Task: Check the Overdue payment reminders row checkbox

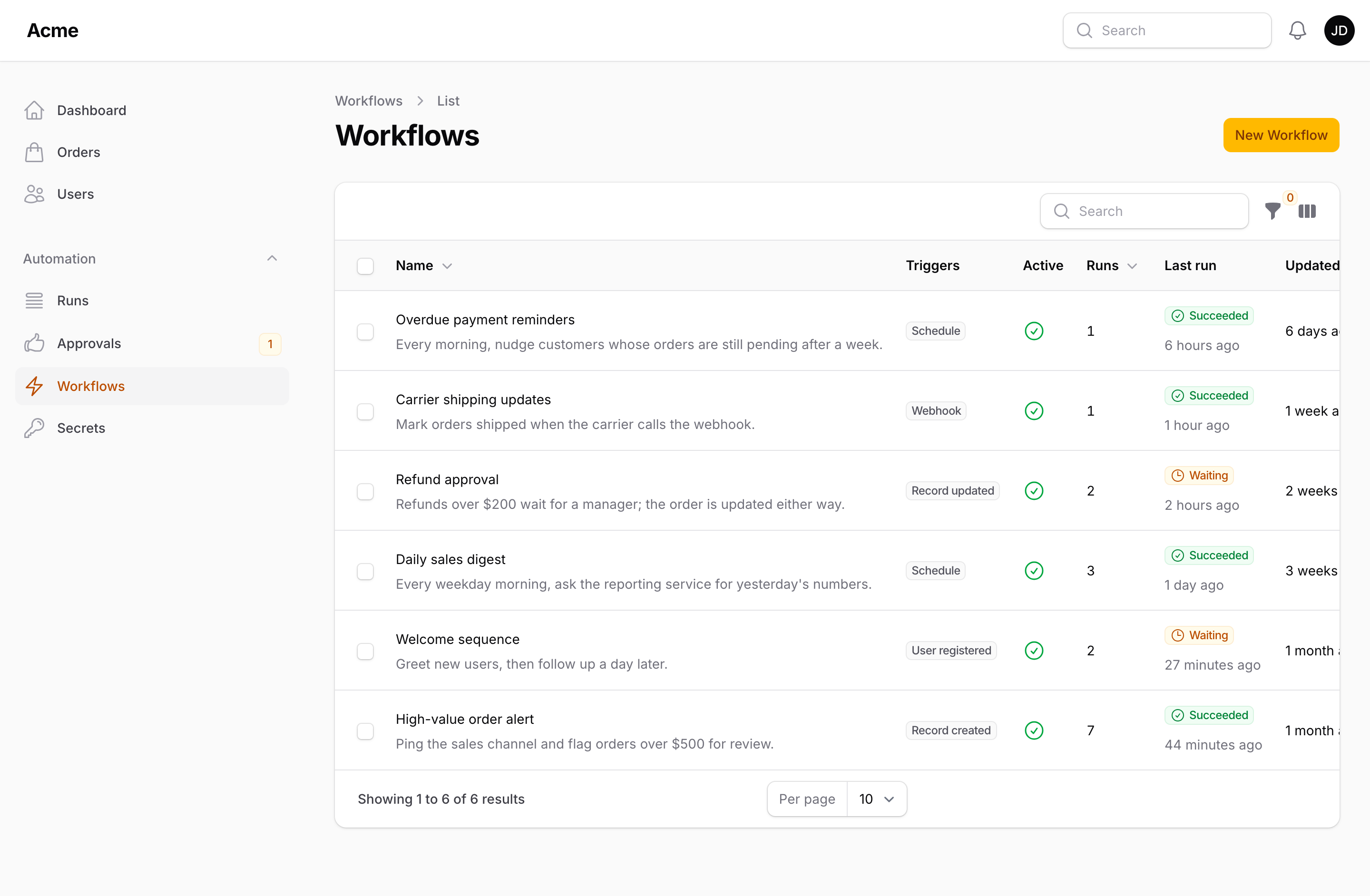Action: (365, 331)
